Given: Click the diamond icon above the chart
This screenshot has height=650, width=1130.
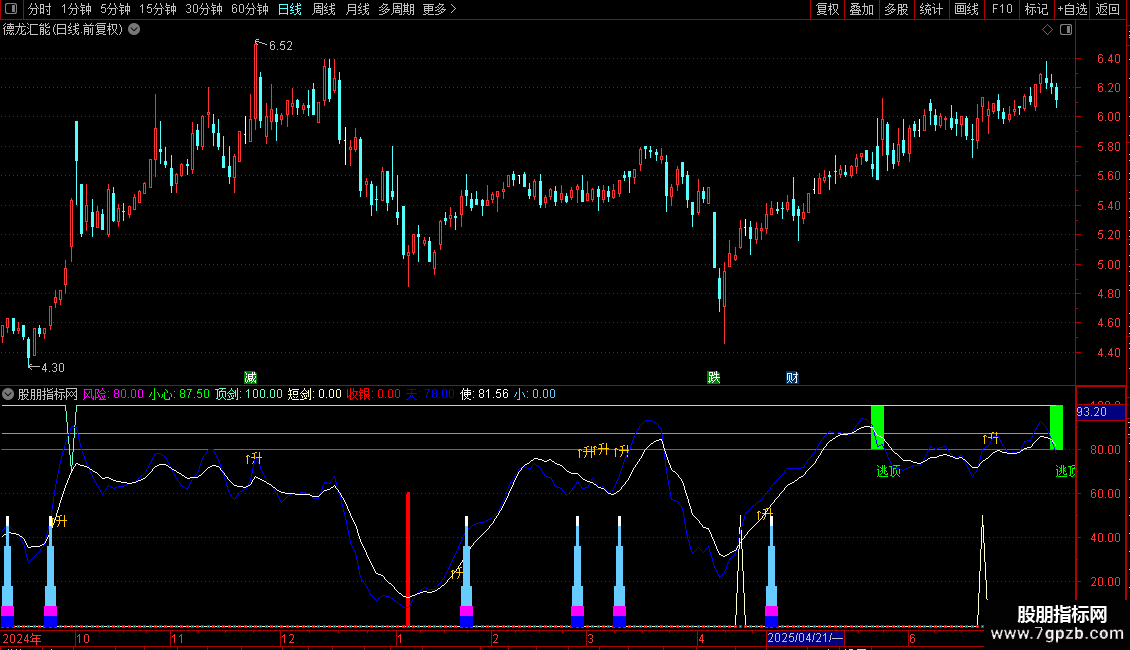Looking at the screenshot, I should [1047, 30].
